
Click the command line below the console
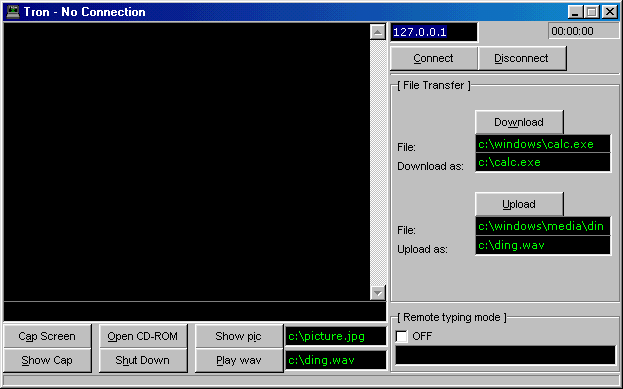point(195,311)
